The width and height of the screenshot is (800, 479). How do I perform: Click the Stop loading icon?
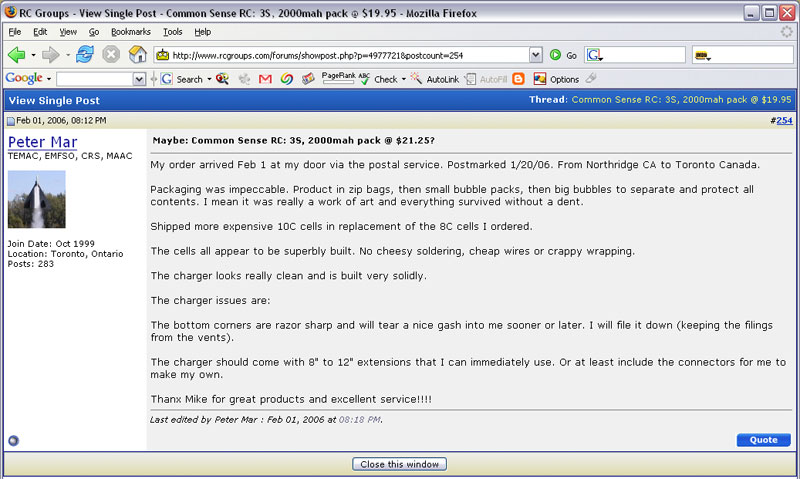point(111,55)
